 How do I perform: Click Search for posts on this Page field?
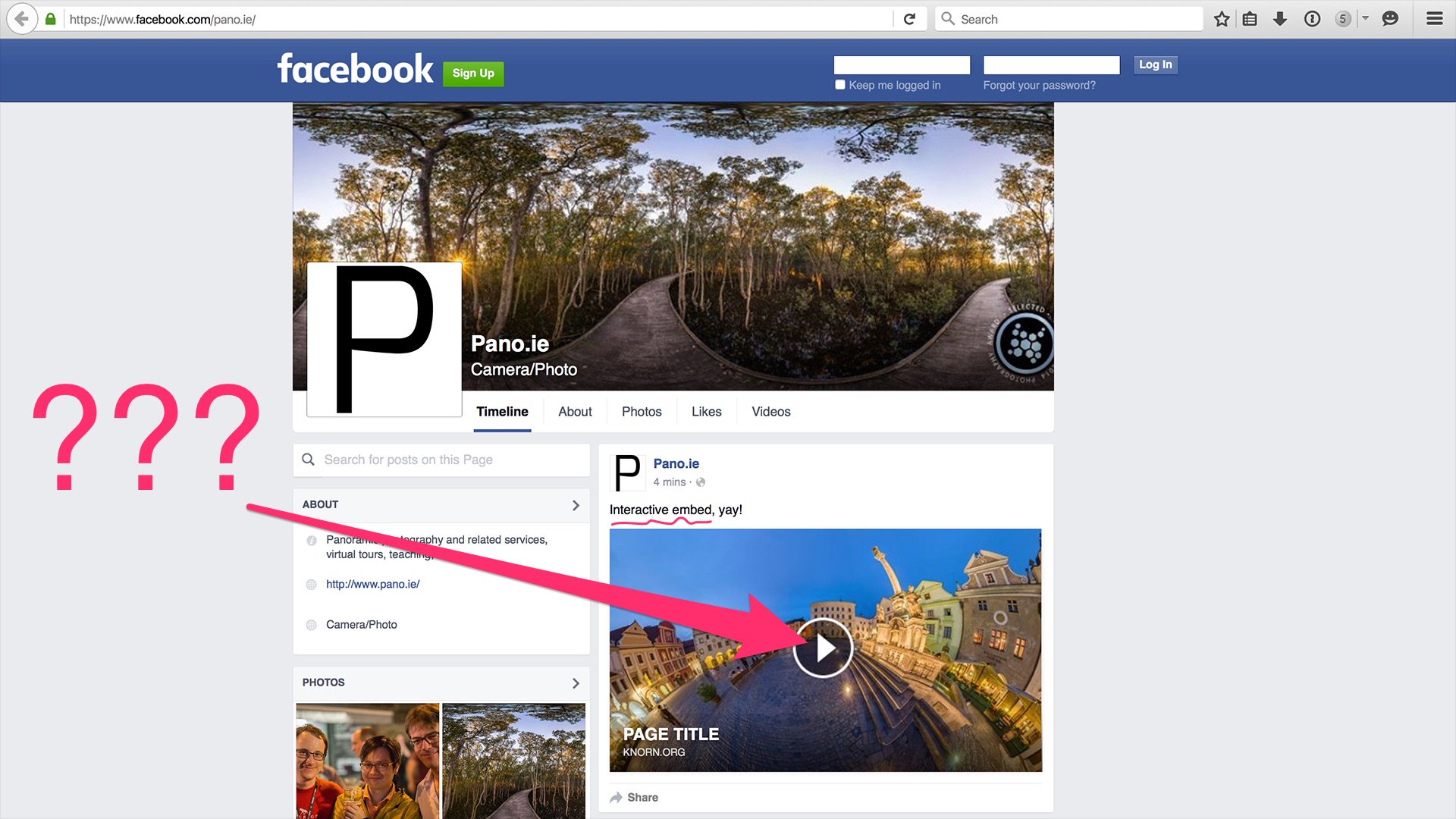tap(441, 460)
